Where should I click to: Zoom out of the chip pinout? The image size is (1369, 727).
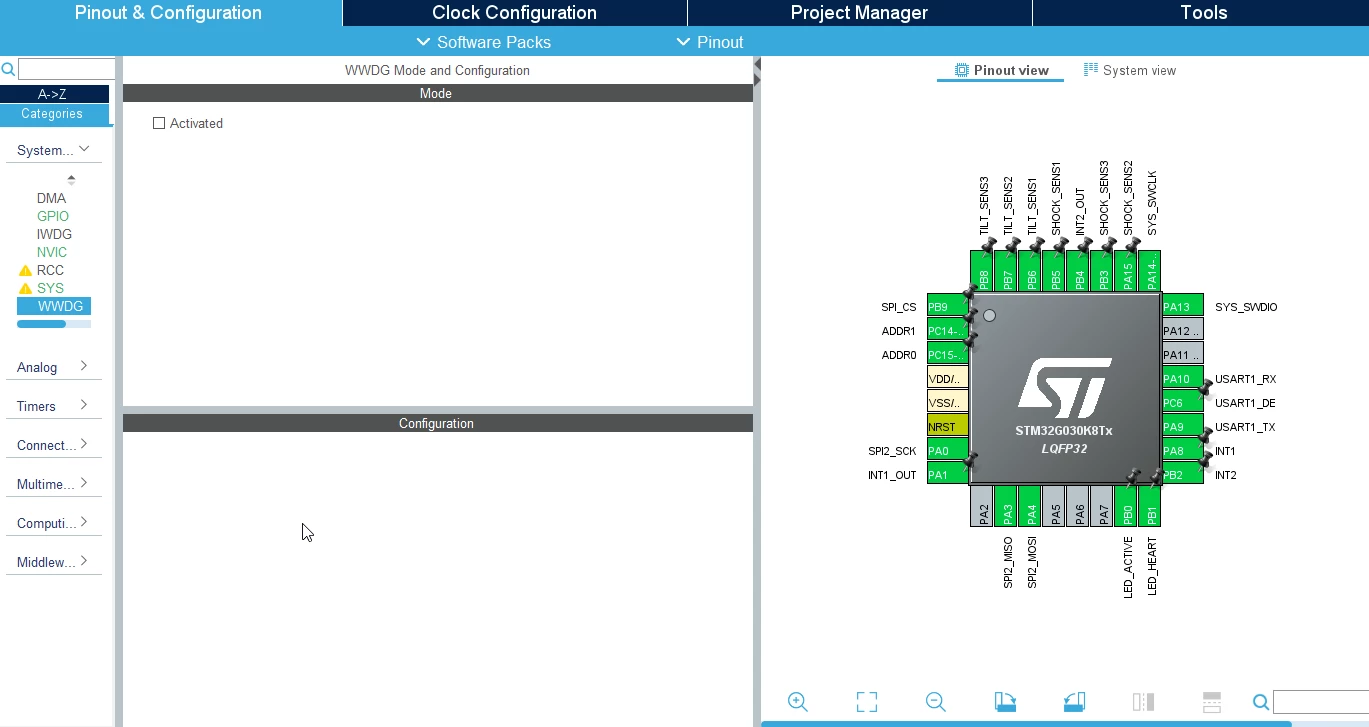(x=936, y=702)
